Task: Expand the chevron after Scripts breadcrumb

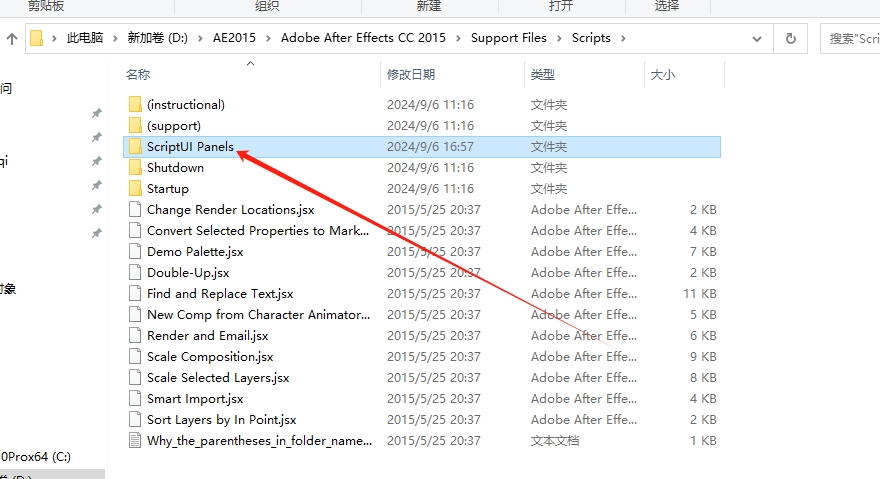Action: 622,39
